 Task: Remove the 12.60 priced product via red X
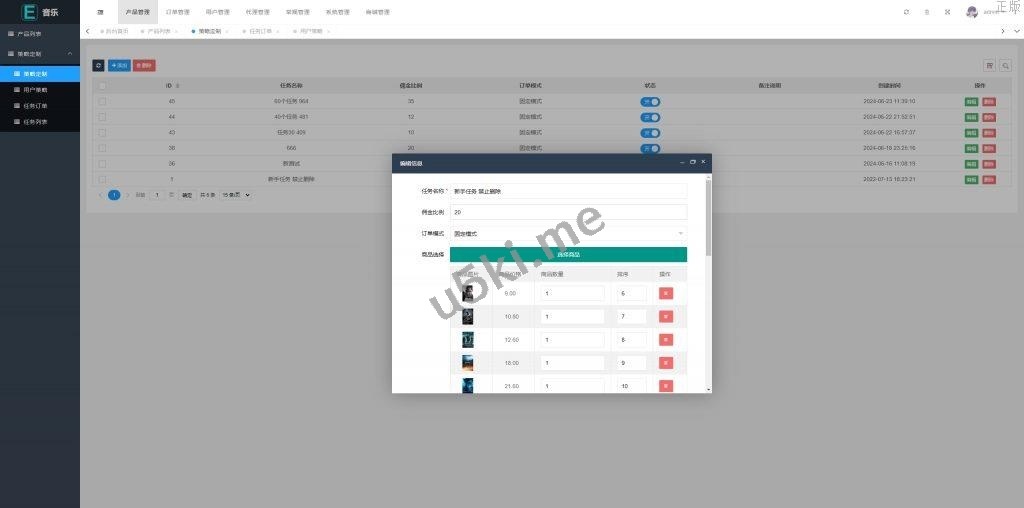pos(666,340)
